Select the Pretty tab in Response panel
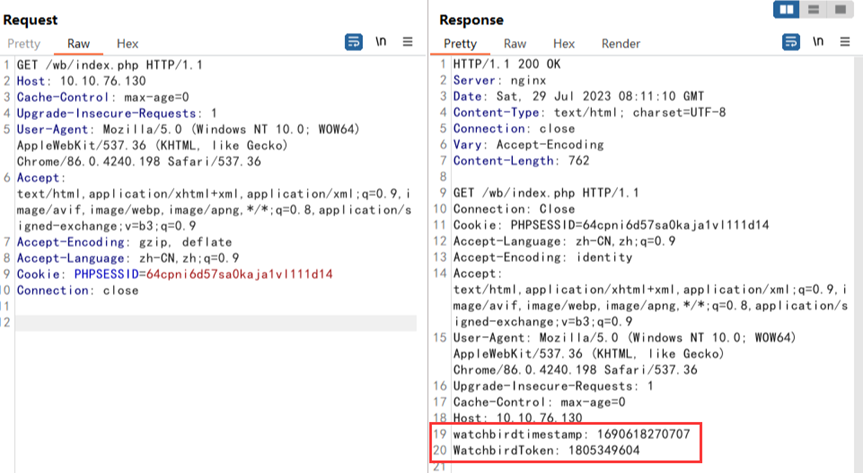The width and height of the screenshot is (863, 473). [x=460, y=44]
